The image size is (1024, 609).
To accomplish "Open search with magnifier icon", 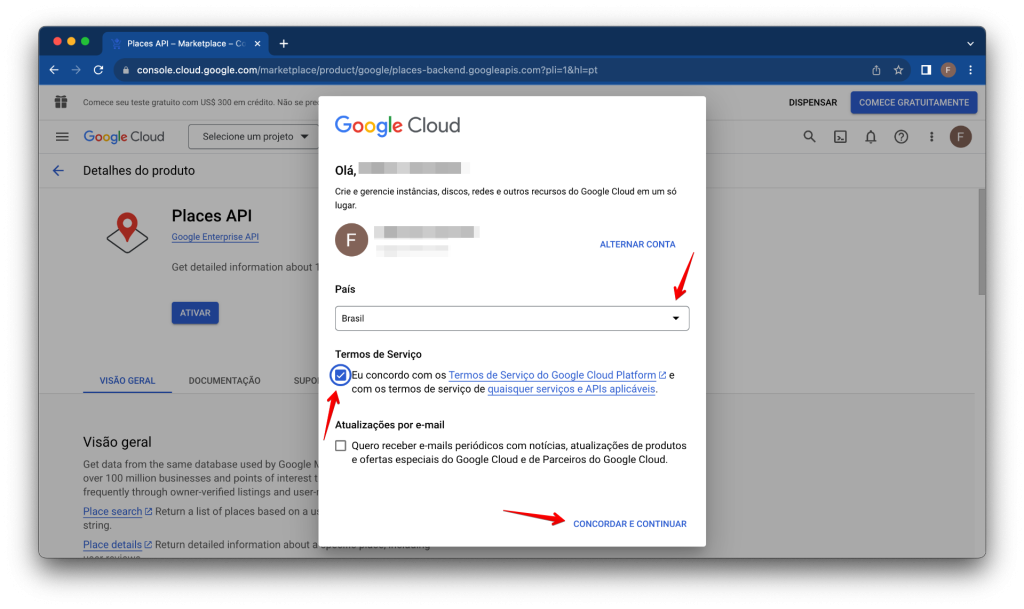I will (809, 136).
